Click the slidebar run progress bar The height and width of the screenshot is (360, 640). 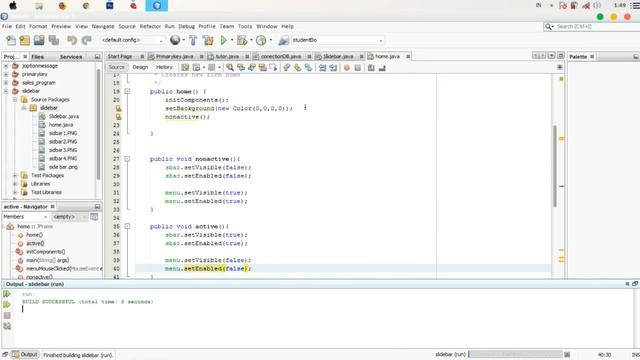coord(515,354)
